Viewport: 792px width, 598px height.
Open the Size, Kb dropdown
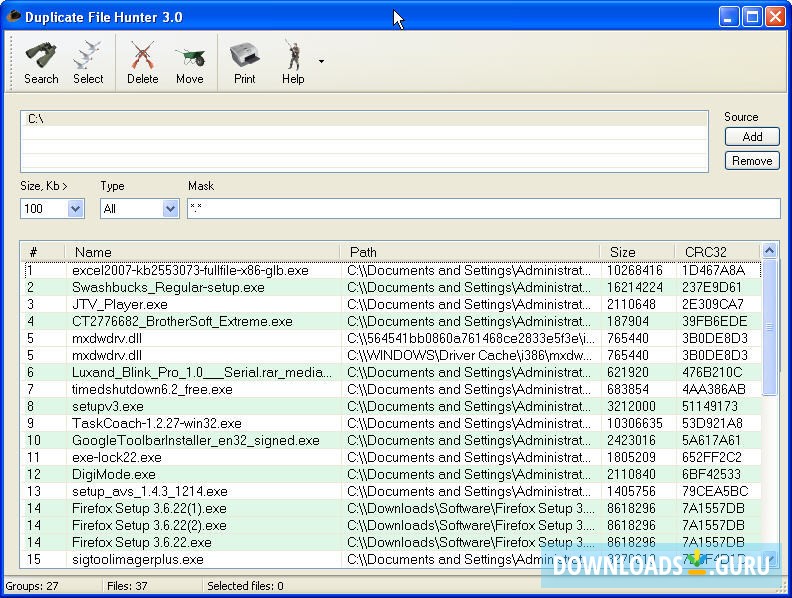pos(75,209)
